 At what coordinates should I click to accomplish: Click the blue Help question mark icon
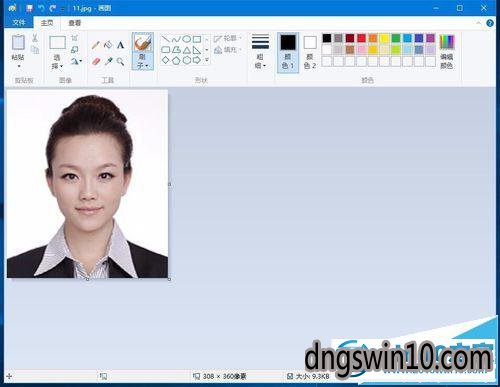point(490,23)
